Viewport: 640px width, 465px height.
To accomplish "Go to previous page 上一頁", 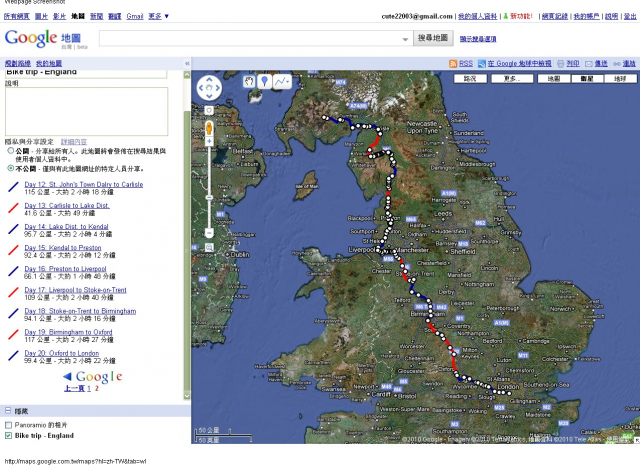I will coord(74,388).
